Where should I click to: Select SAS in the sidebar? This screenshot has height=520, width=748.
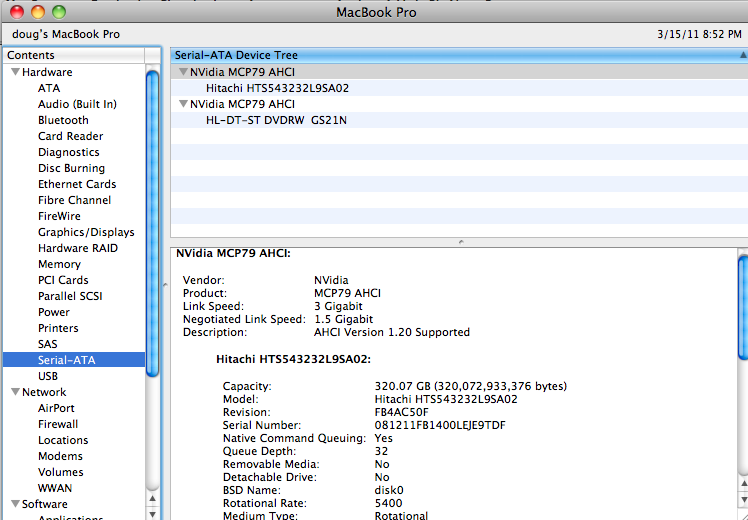click(x=48, y=344)
